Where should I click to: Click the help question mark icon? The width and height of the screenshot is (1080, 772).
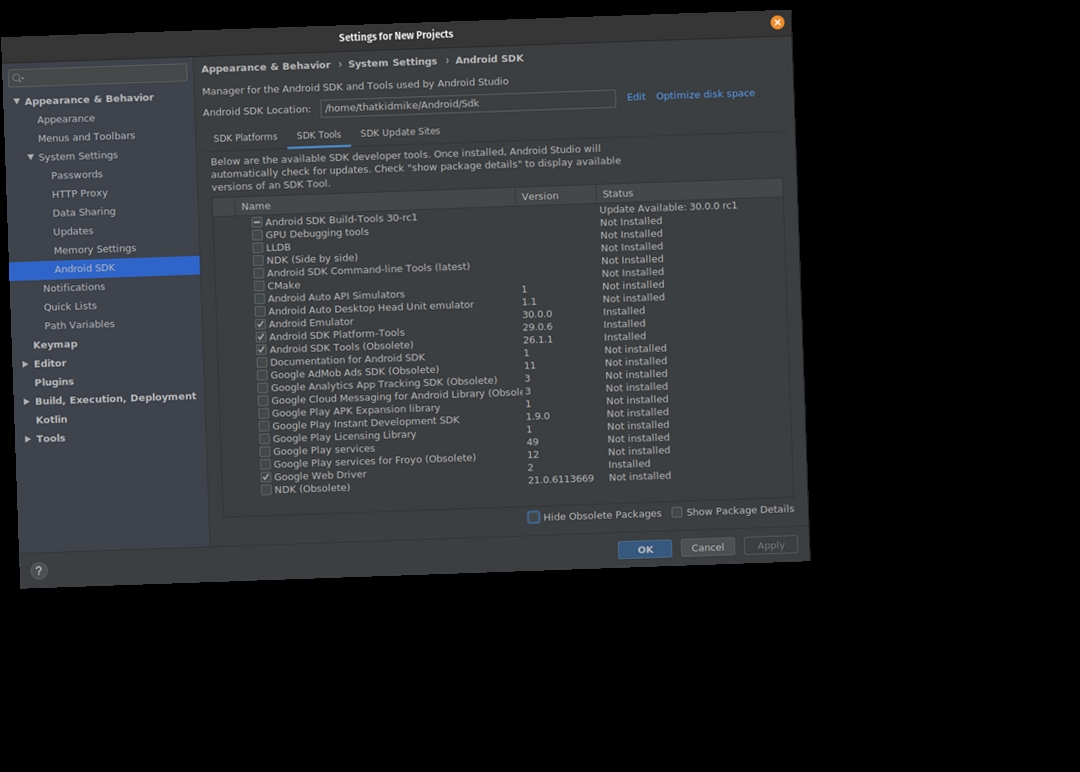point(38,570)
